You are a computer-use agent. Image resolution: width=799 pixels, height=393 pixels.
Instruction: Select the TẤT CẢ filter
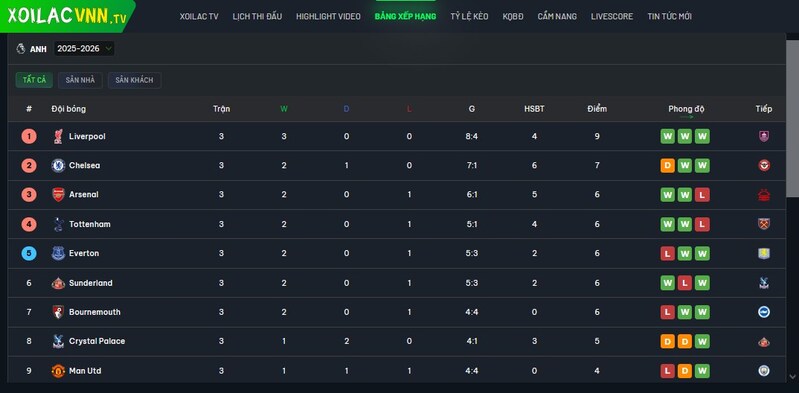pos(34,80)
